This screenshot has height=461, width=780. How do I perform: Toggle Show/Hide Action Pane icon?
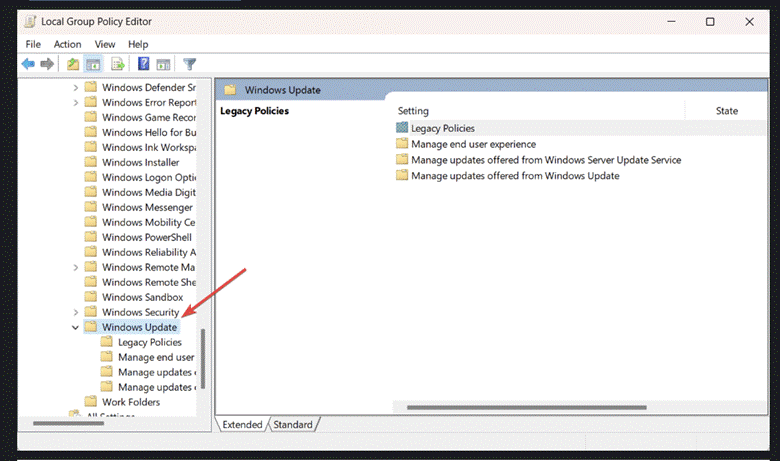coord(163,64)
